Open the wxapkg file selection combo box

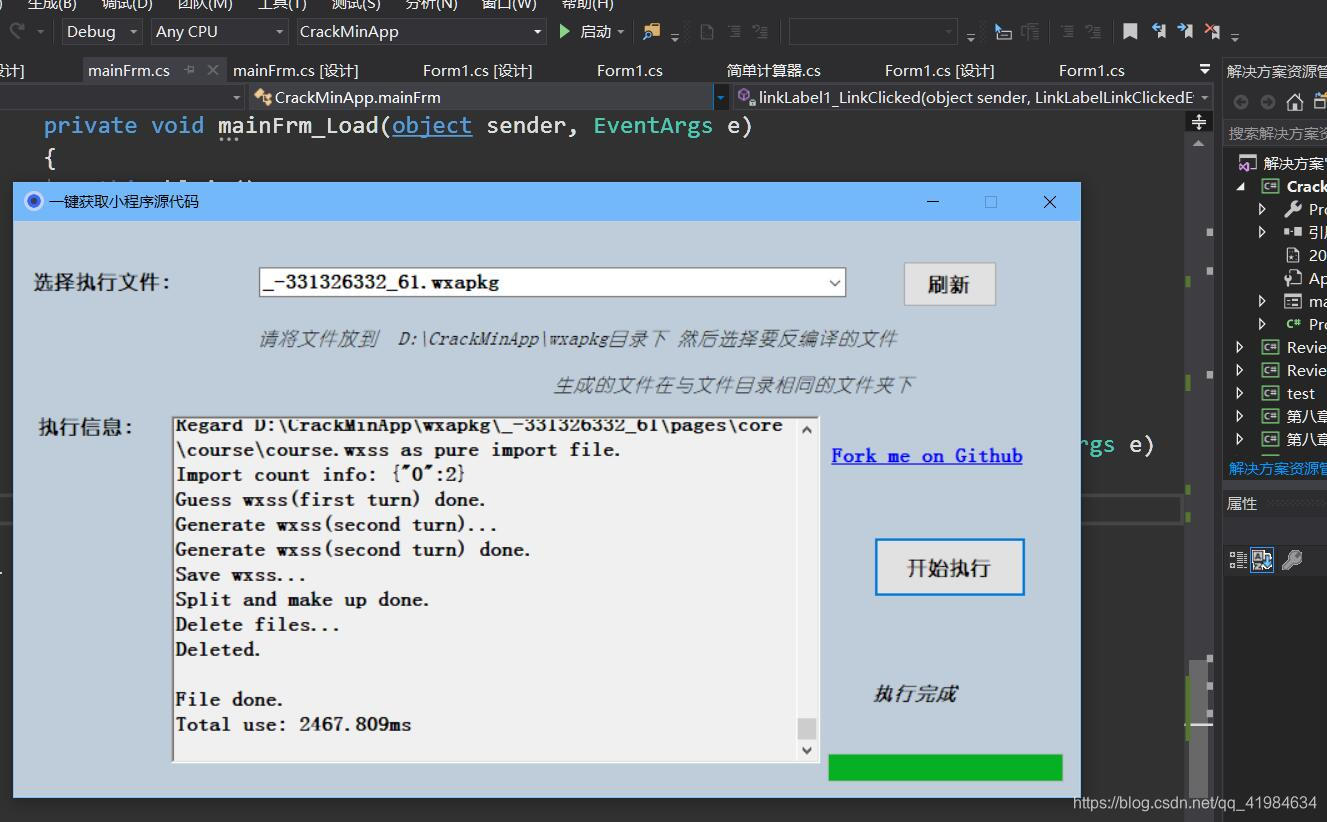point(834,283)
